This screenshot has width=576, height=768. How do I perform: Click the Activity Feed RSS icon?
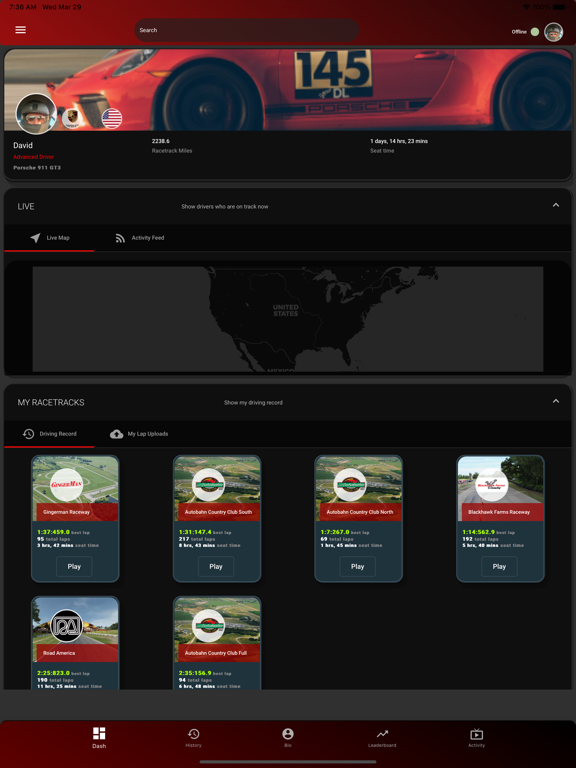tap(120, 238)
